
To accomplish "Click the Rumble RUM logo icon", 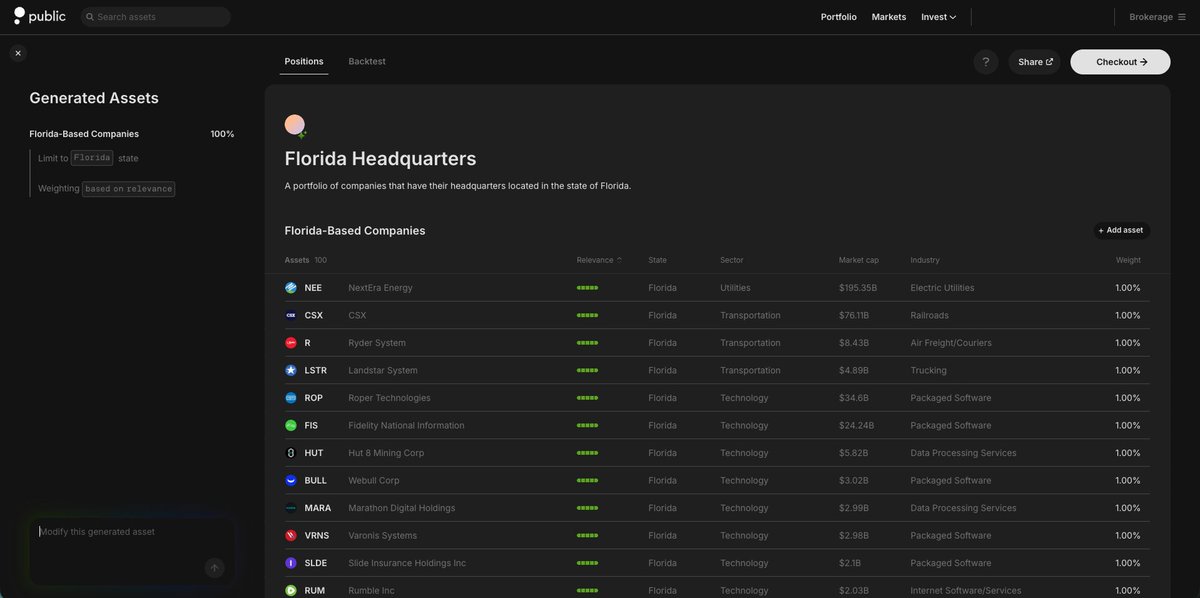I will 291,590.
